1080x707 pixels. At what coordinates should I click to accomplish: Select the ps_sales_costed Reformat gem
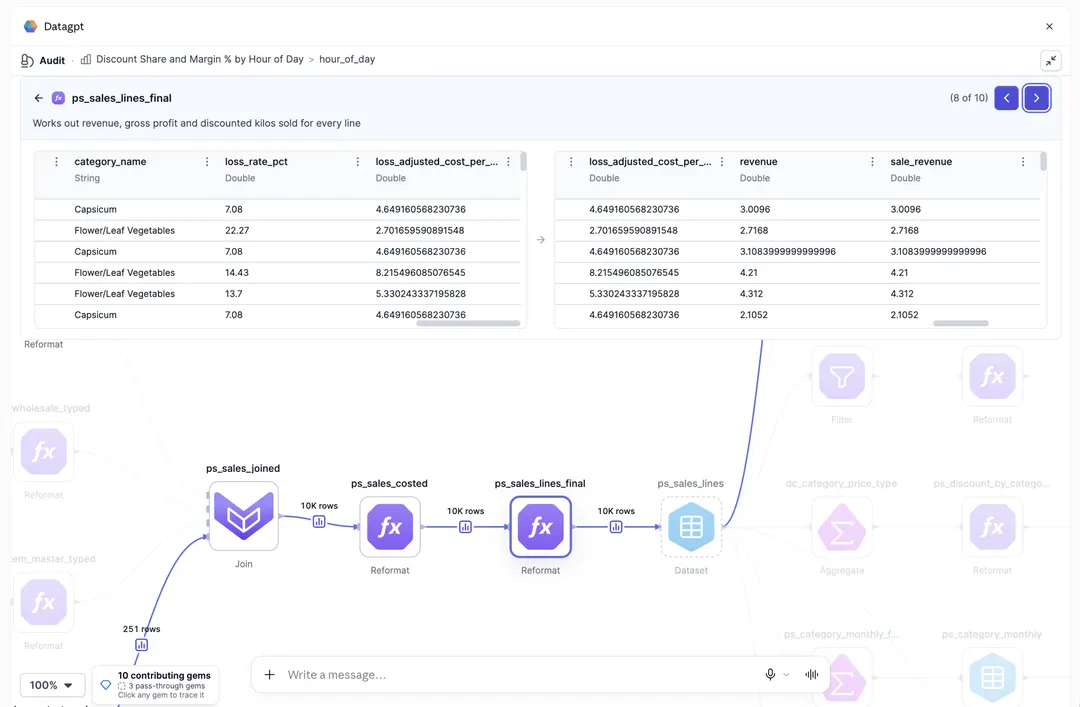tap(390, 526)
